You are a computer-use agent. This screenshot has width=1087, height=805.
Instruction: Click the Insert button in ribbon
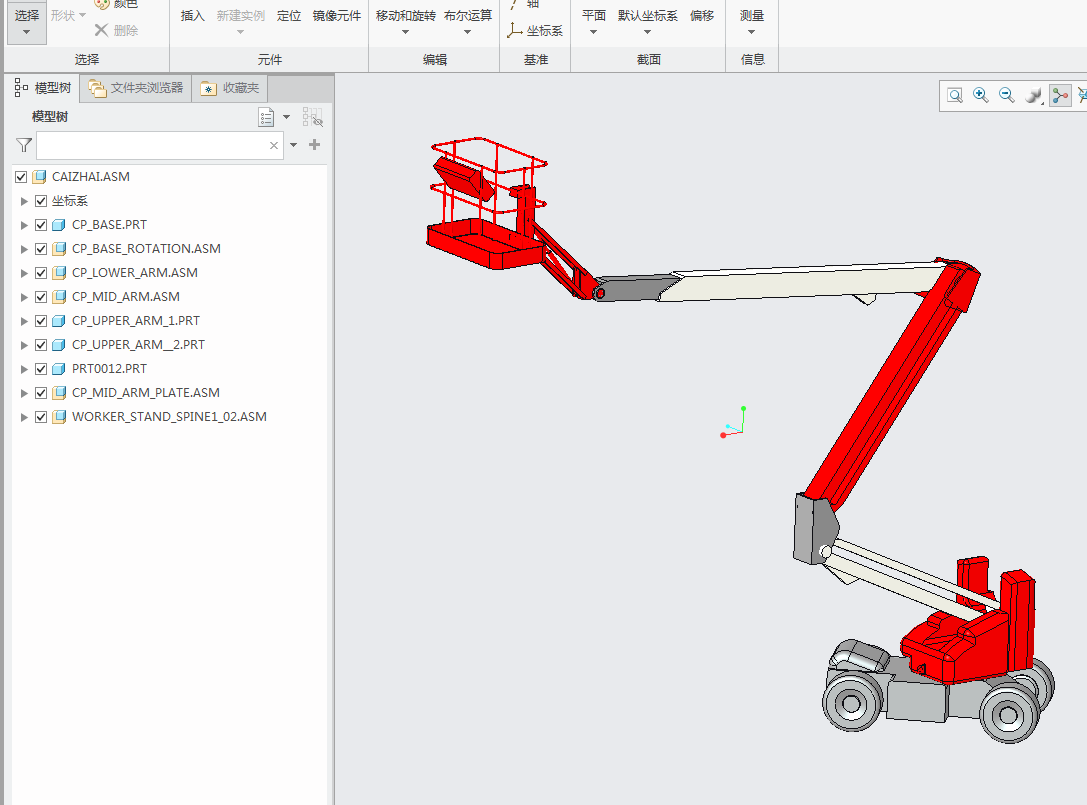coord(193,16)
